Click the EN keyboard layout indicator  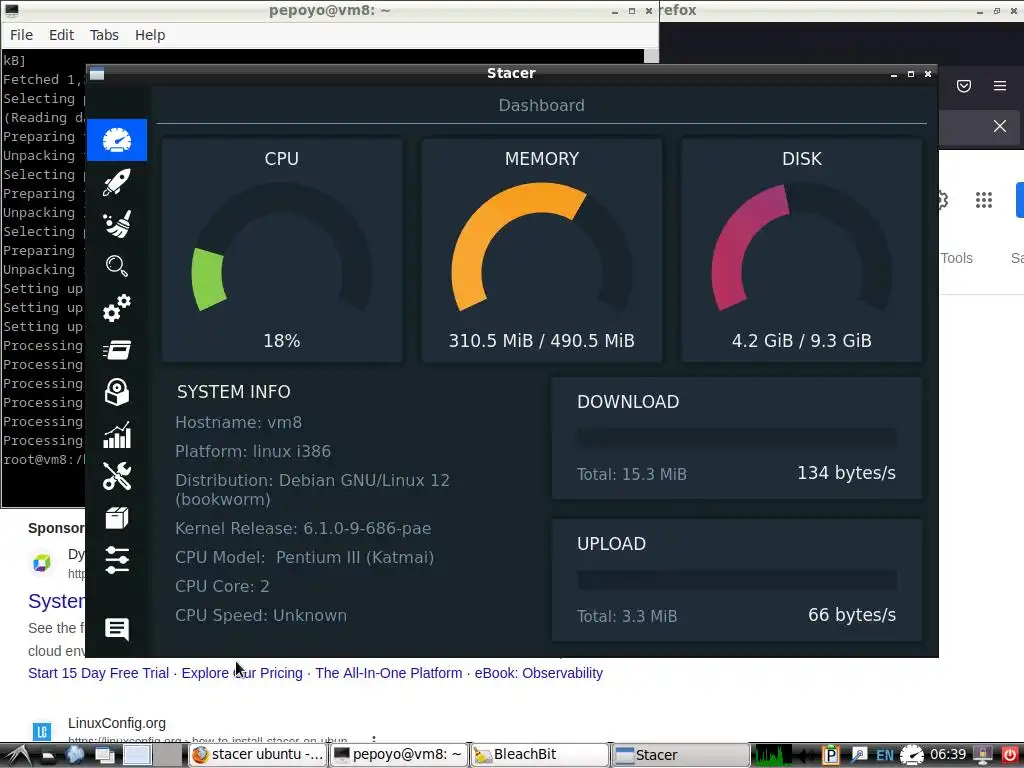point(884,755)
